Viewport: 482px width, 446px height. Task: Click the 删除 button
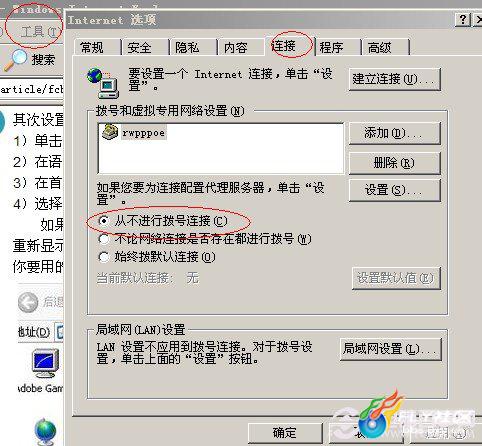(395, 163)
